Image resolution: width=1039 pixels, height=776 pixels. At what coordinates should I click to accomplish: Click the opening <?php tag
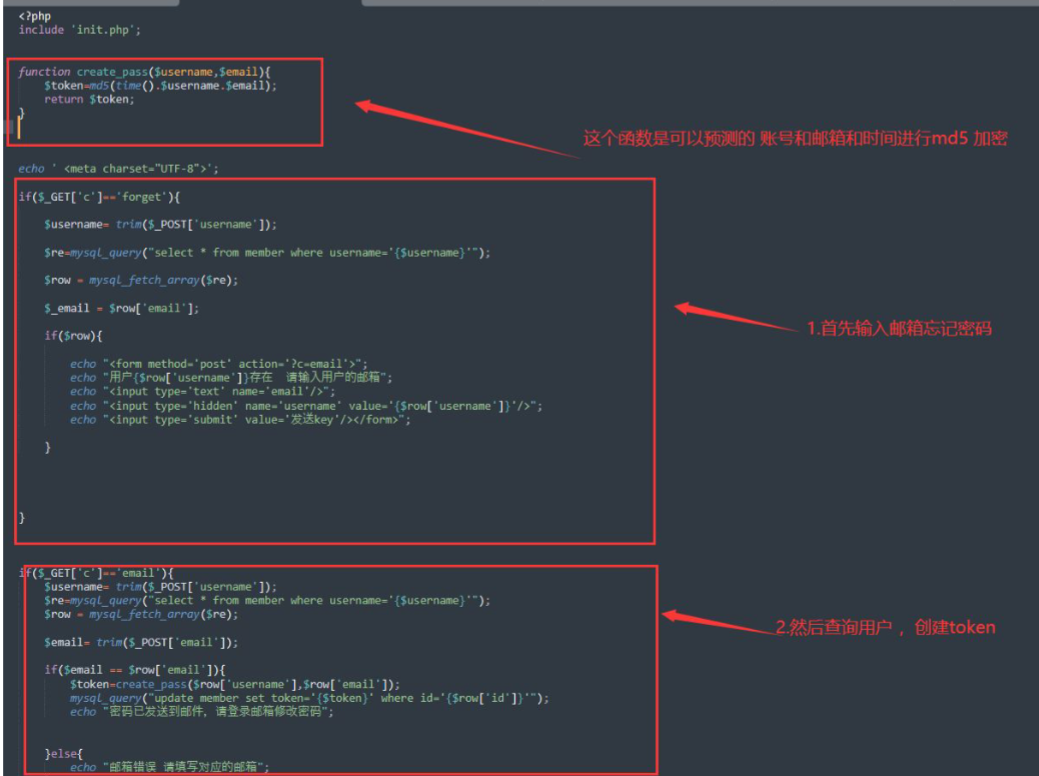coord(37,16)
